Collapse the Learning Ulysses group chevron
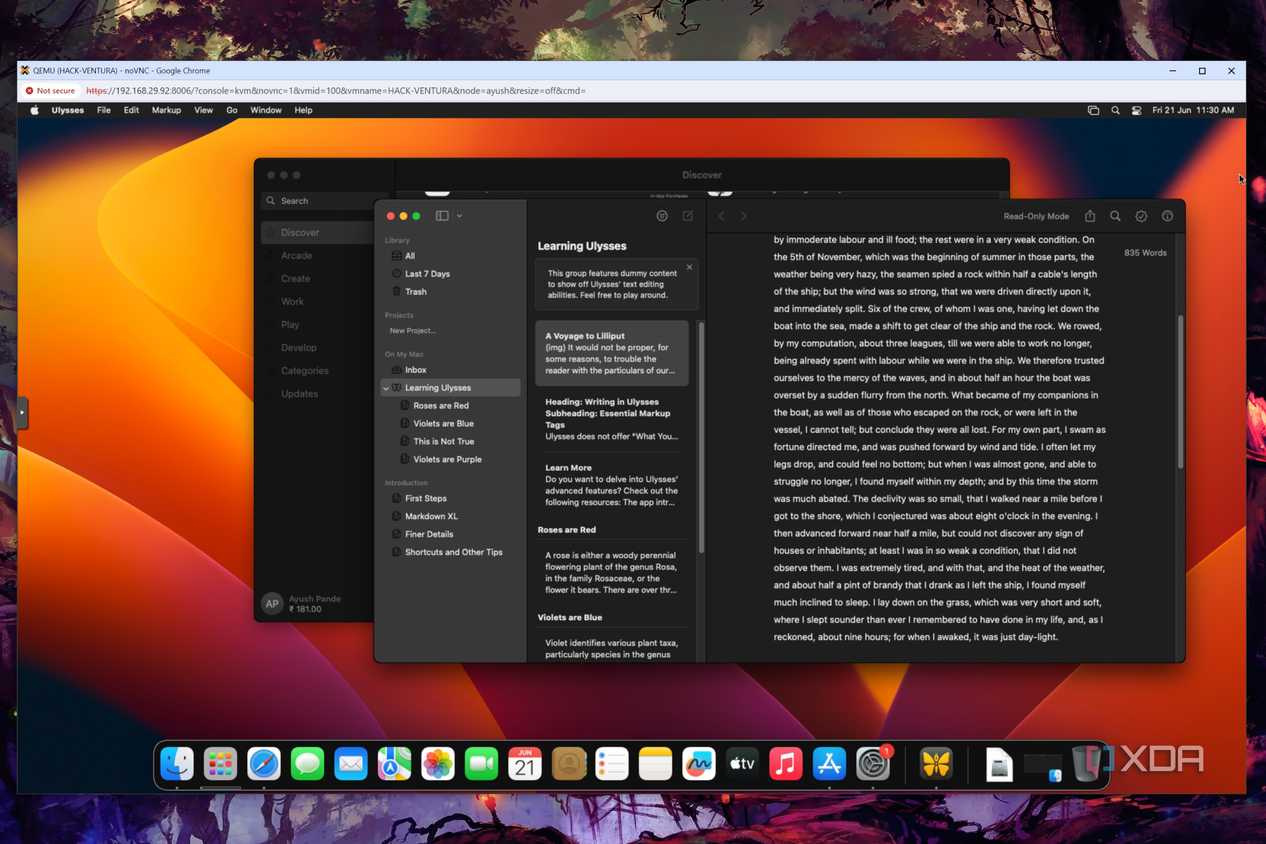The width and height of the screenshot is (1266, 844). (386, 388)
